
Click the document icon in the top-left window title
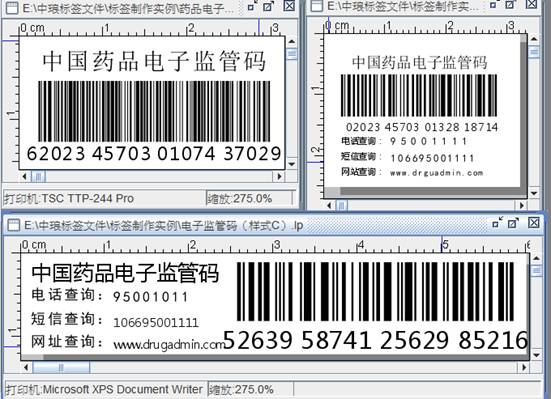pos(13,8)
